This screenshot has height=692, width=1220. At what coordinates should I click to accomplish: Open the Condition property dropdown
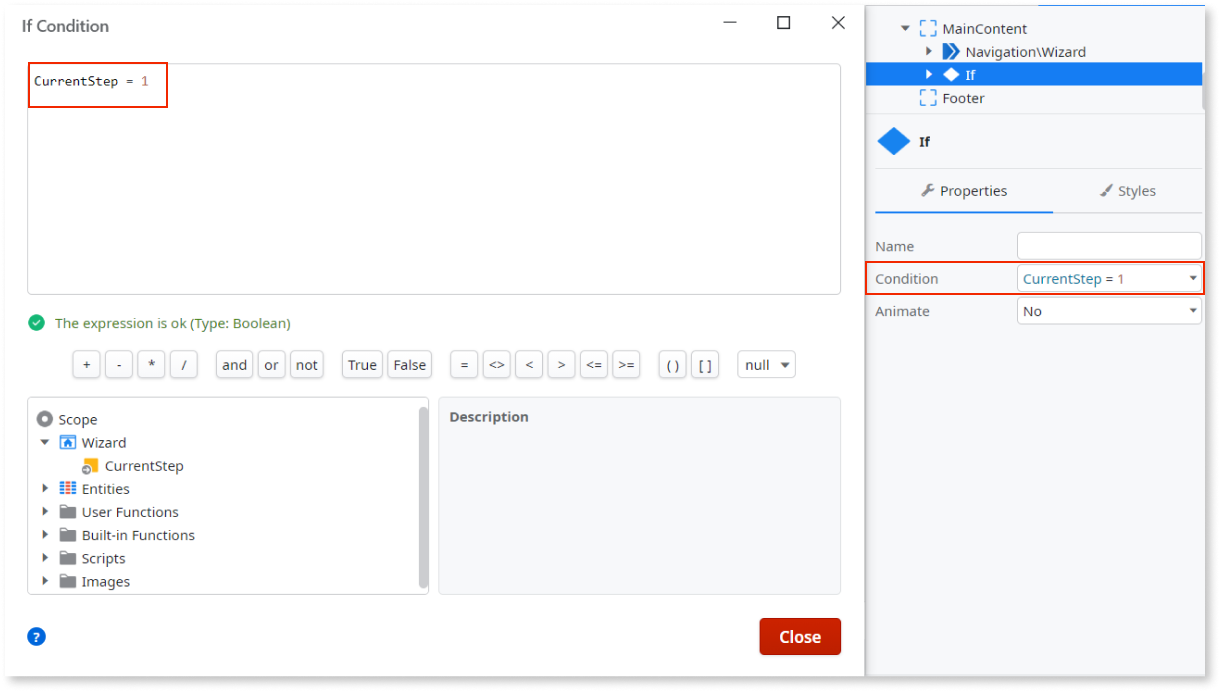click(1193, 278)
